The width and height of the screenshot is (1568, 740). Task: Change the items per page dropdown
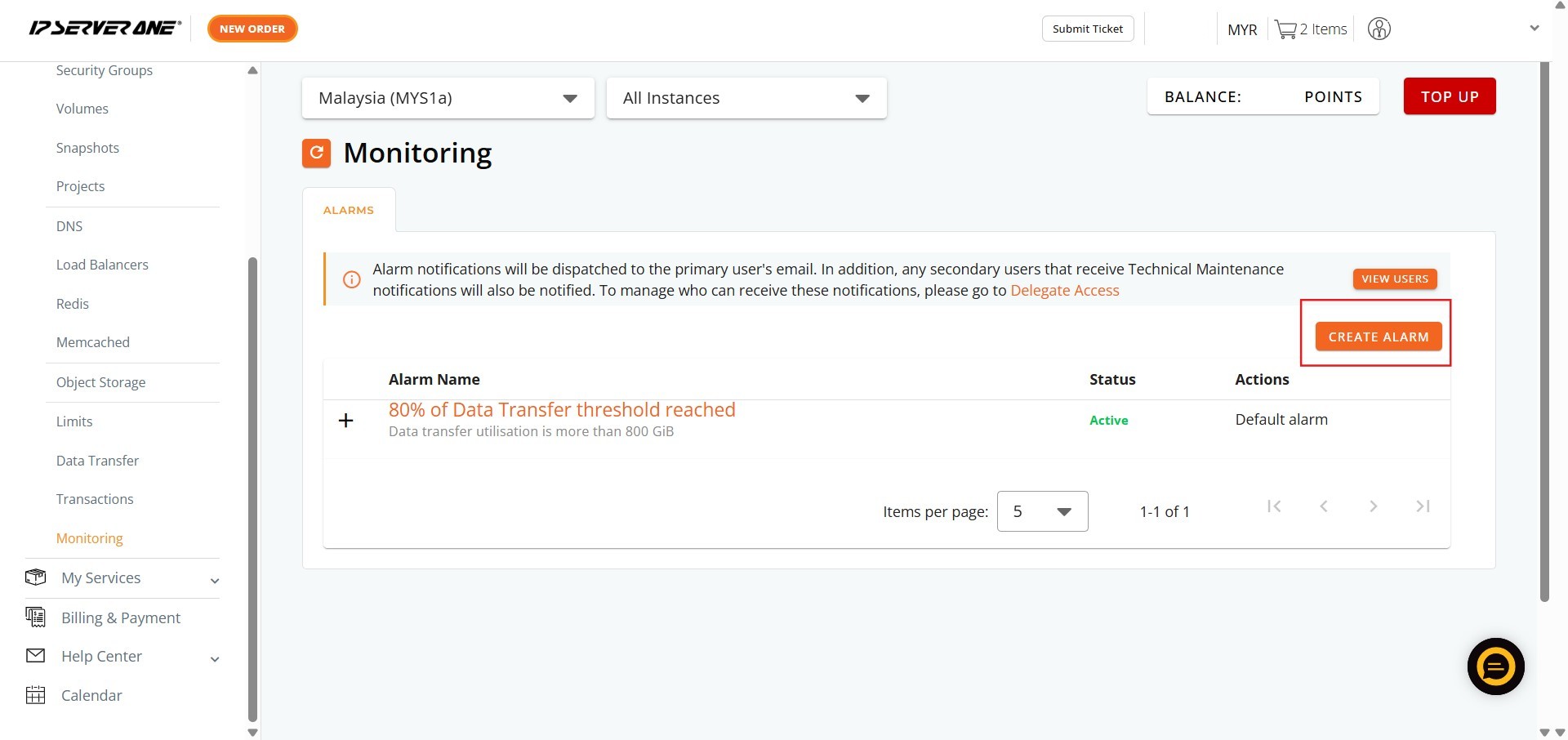click(x=1042, y=511)
